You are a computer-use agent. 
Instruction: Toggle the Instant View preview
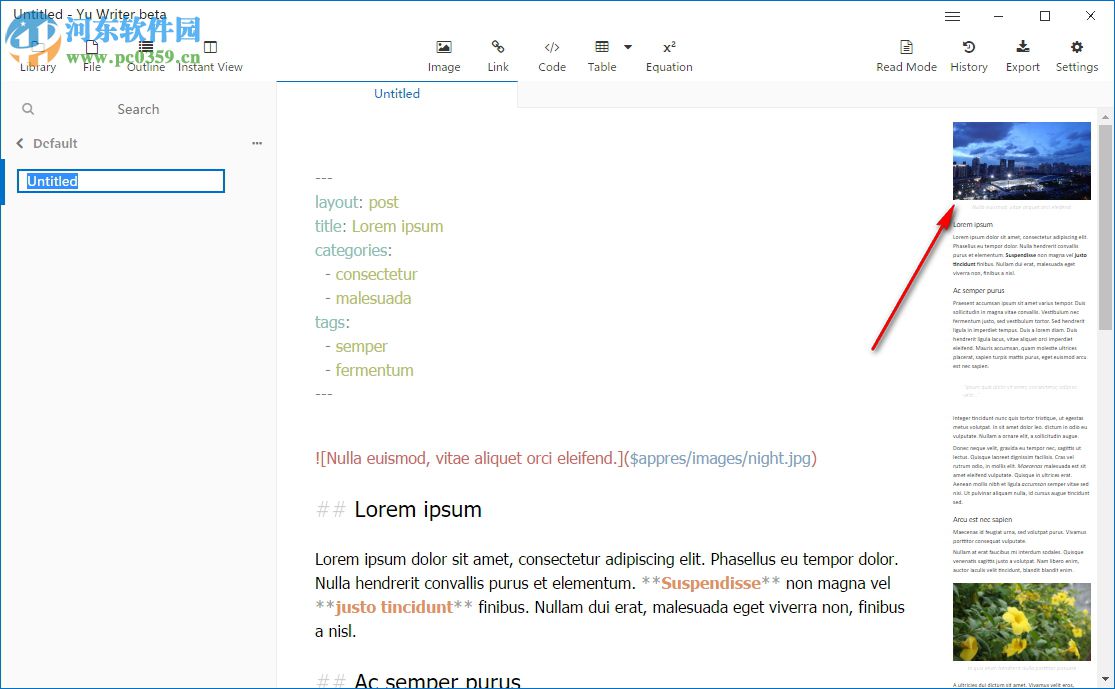pyautogui.click(x=210, y=53)
